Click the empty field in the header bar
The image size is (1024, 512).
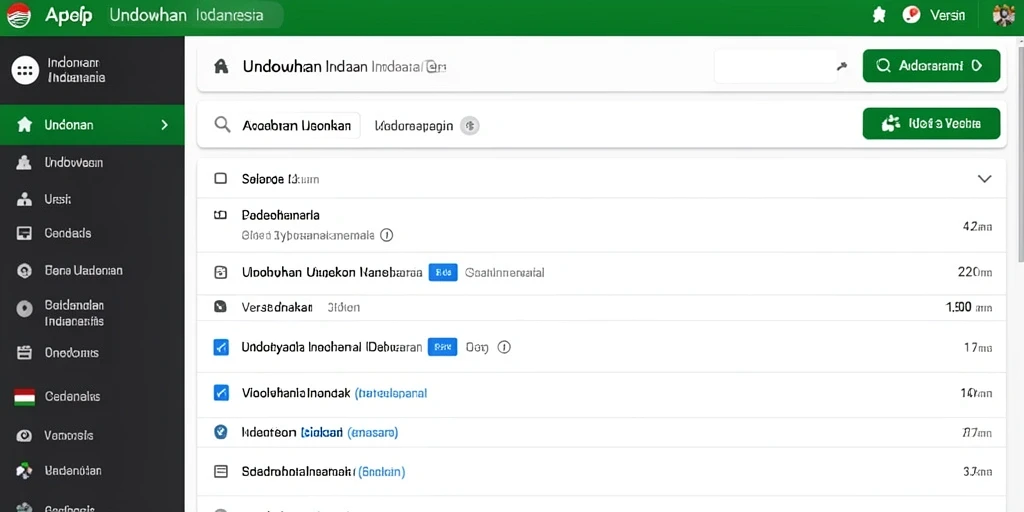pos(776,66)
